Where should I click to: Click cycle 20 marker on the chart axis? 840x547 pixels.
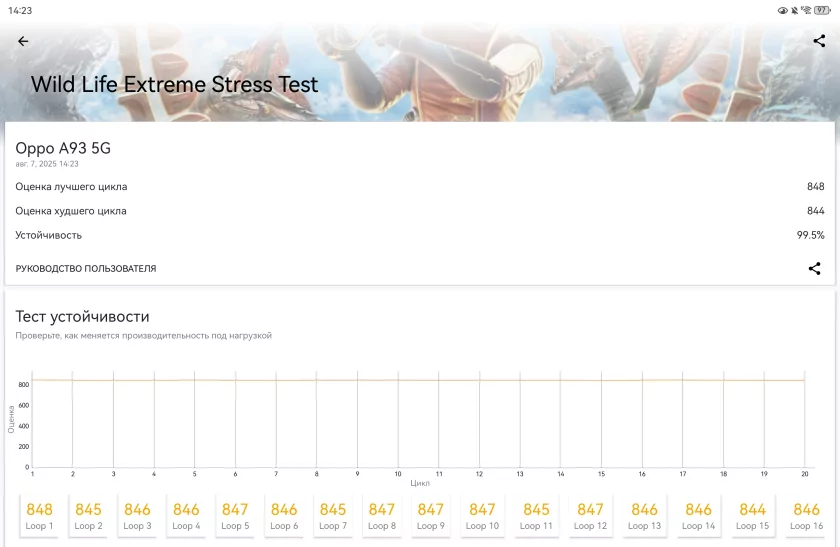tap(805, 474)
